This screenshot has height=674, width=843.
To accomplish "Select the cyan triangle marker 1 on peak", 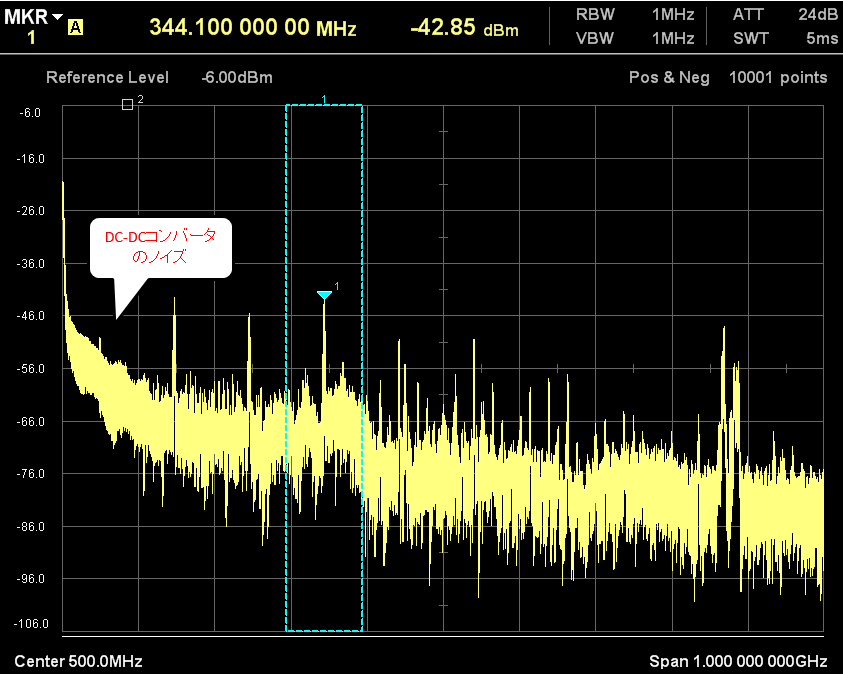I will click(324, 295).
